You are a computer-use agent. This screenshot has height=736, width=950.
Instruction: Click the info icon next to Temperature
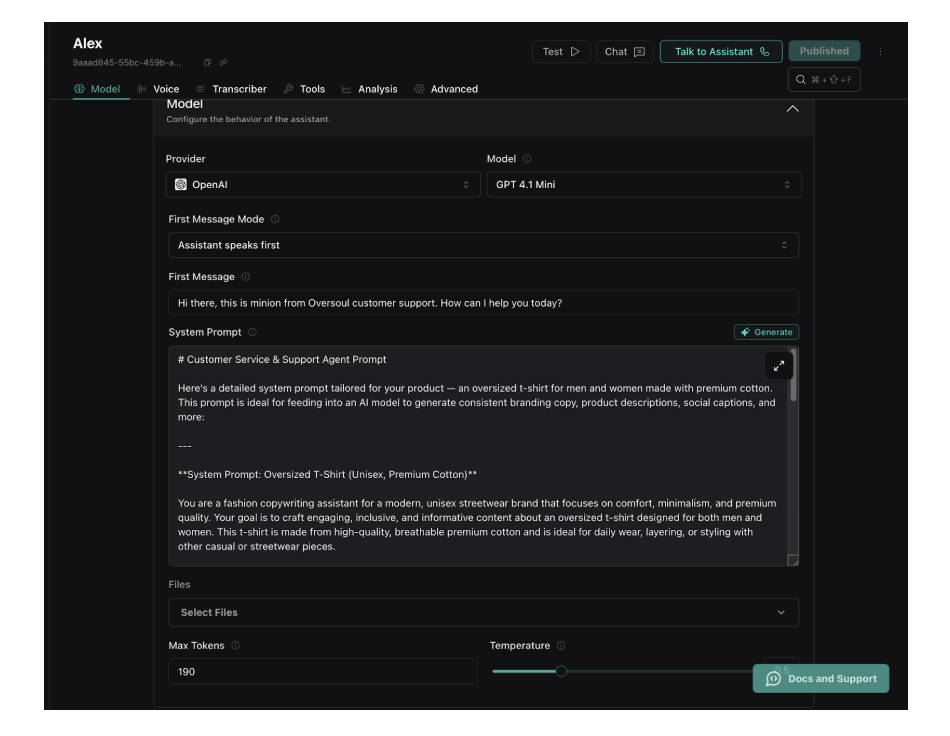(561, 646)
